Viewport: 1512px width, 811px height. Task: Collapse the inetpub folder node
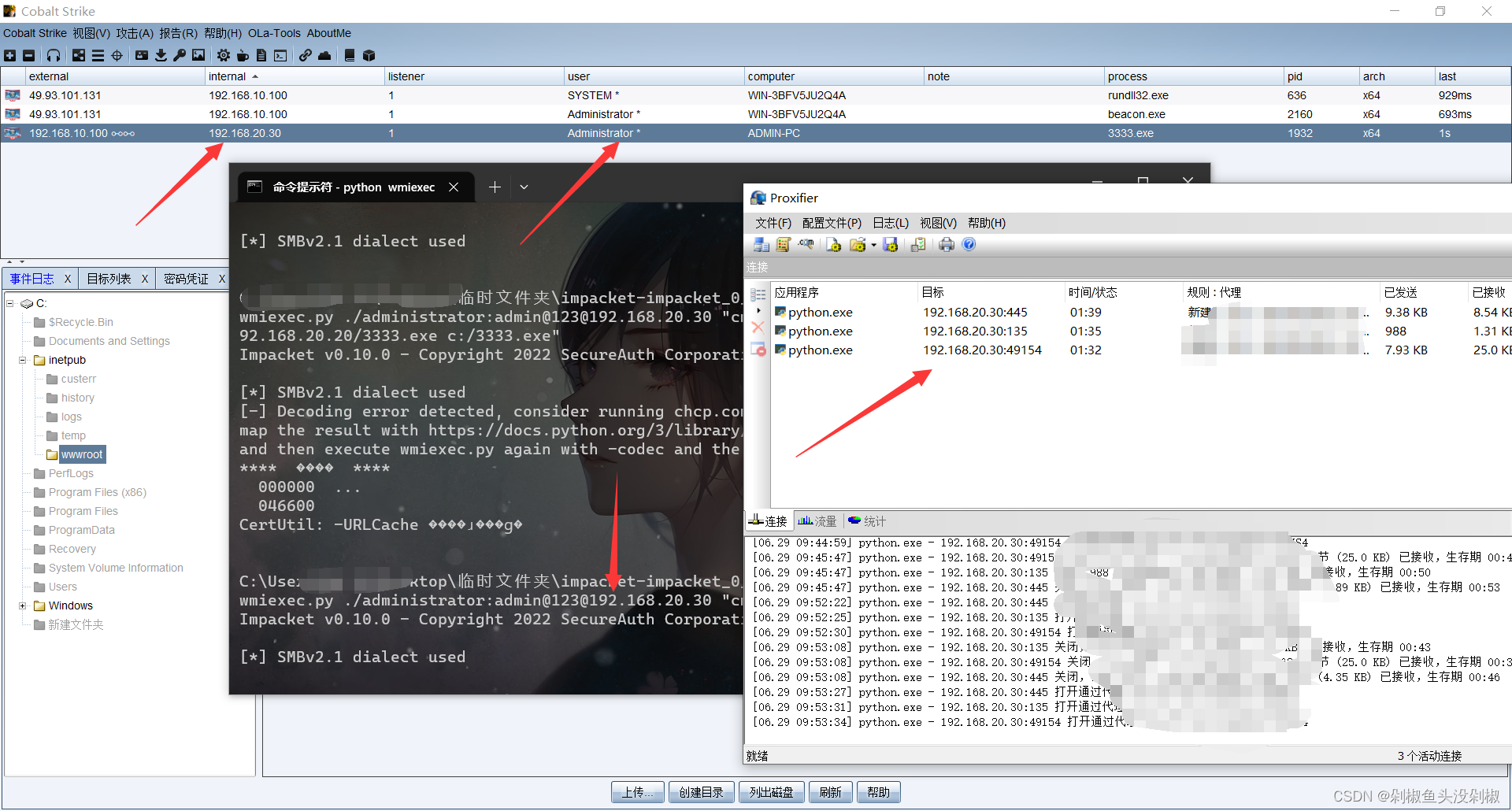[x=23, y=360]
